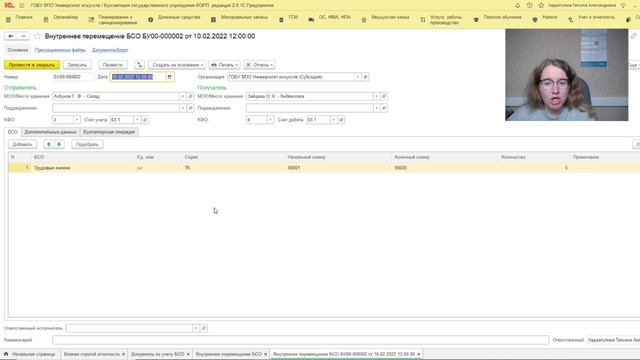Click the Провести button
Viewport: 640px width, 360px height.
click(113, 65)
